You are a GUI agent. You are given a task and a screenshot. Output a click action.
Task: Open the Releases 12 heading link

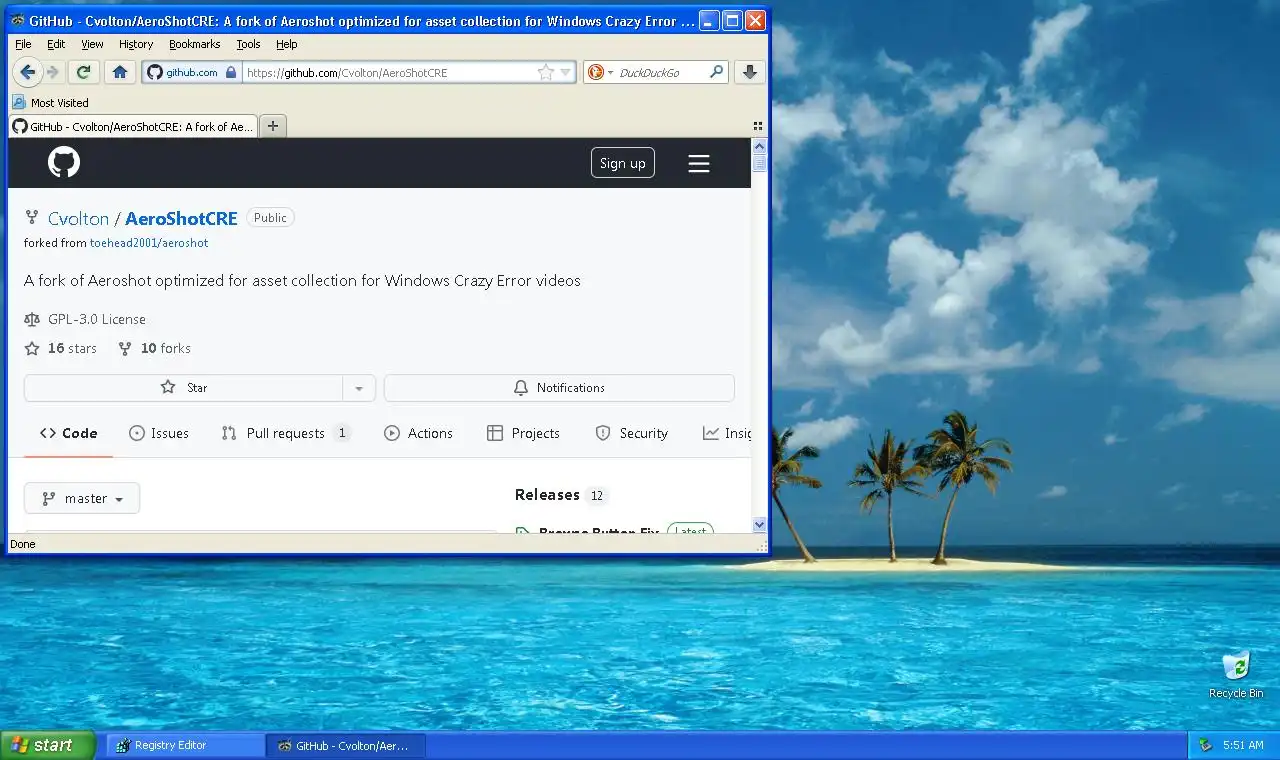[x=560, y=495]
